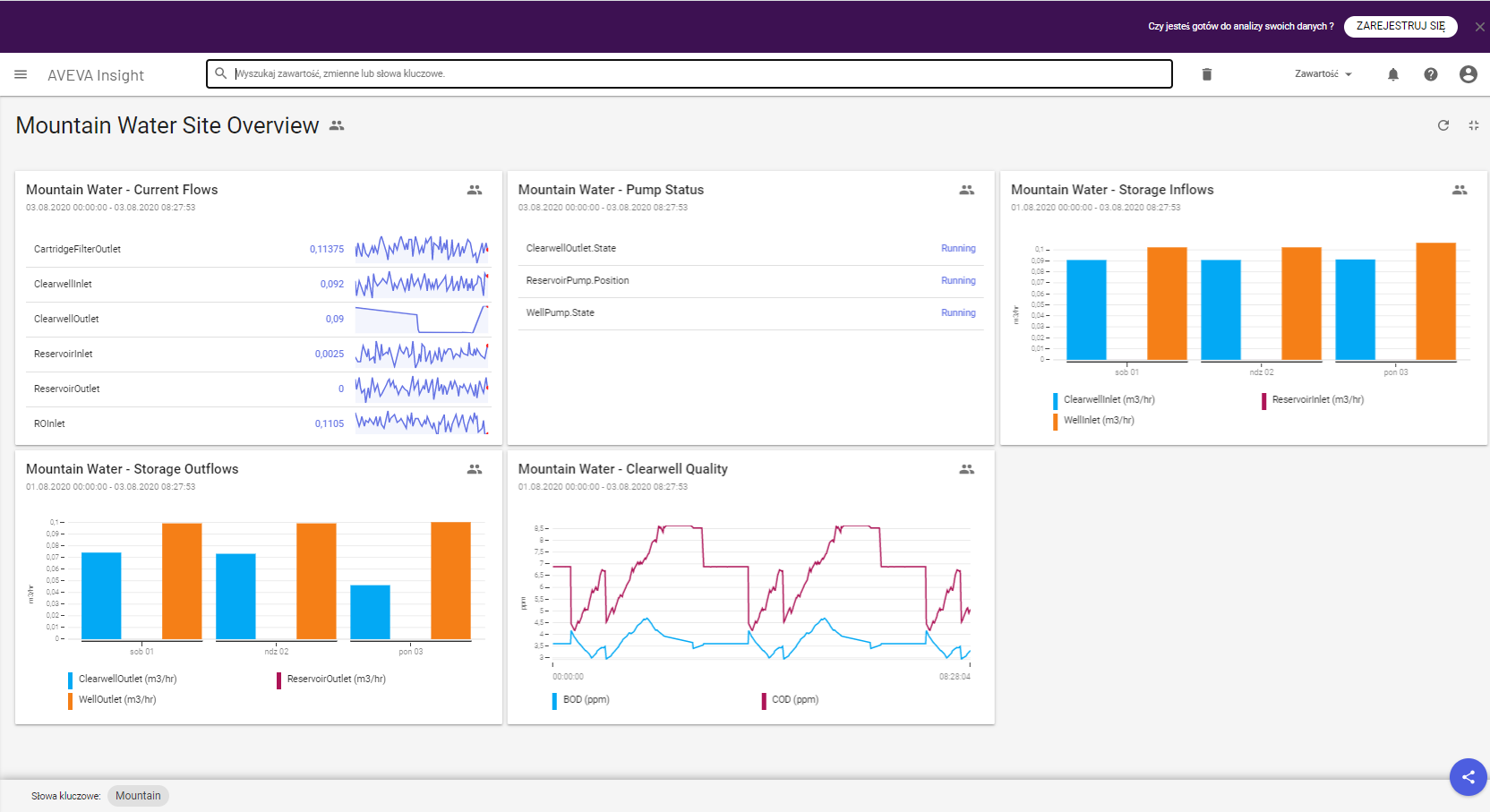1490x812 pixels.
Task: Open the user account icon
Action: tap(1469, 74)
